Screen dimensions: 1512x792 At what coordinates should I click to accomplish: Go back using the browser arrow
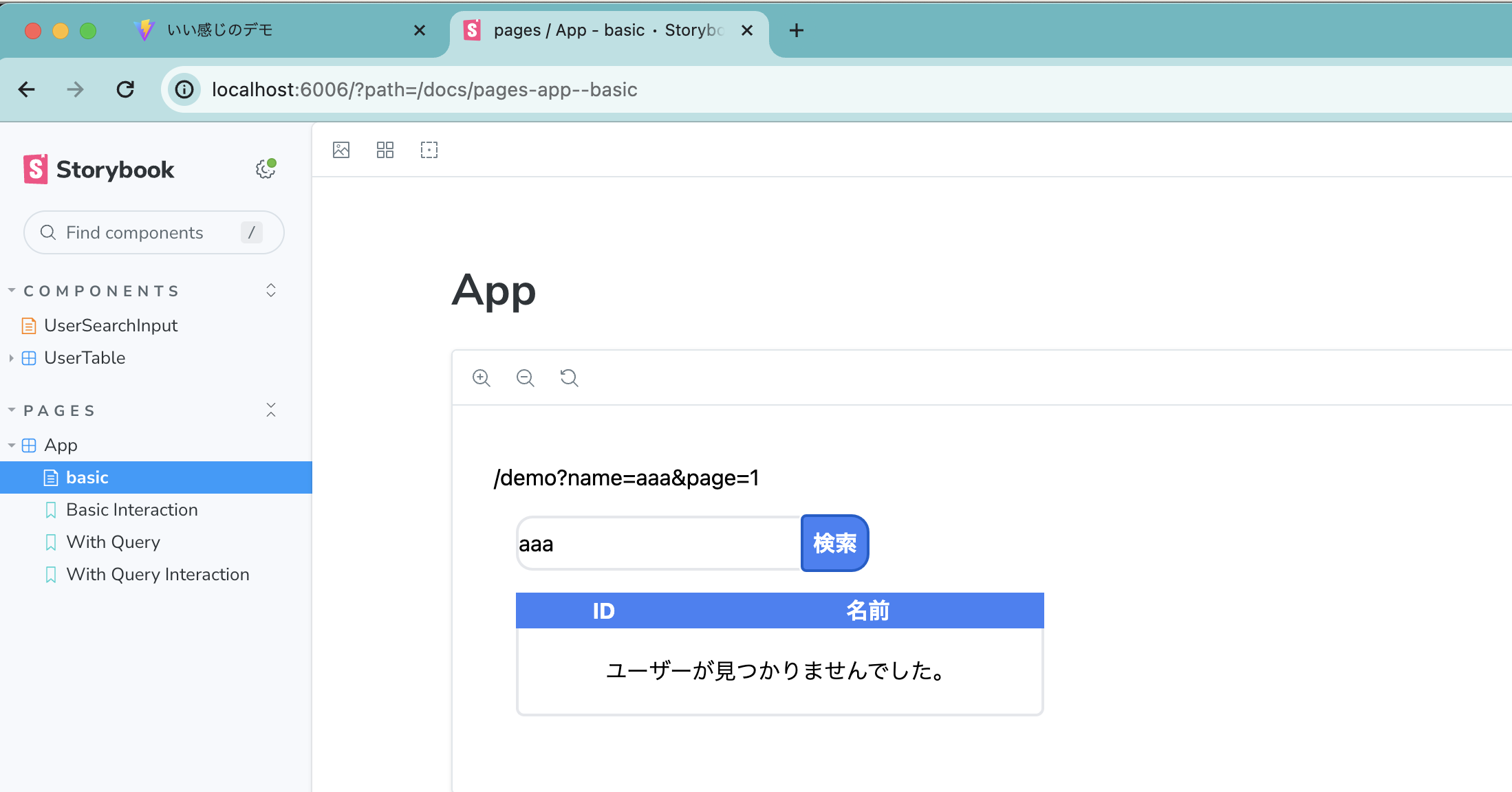click(27, 89)
